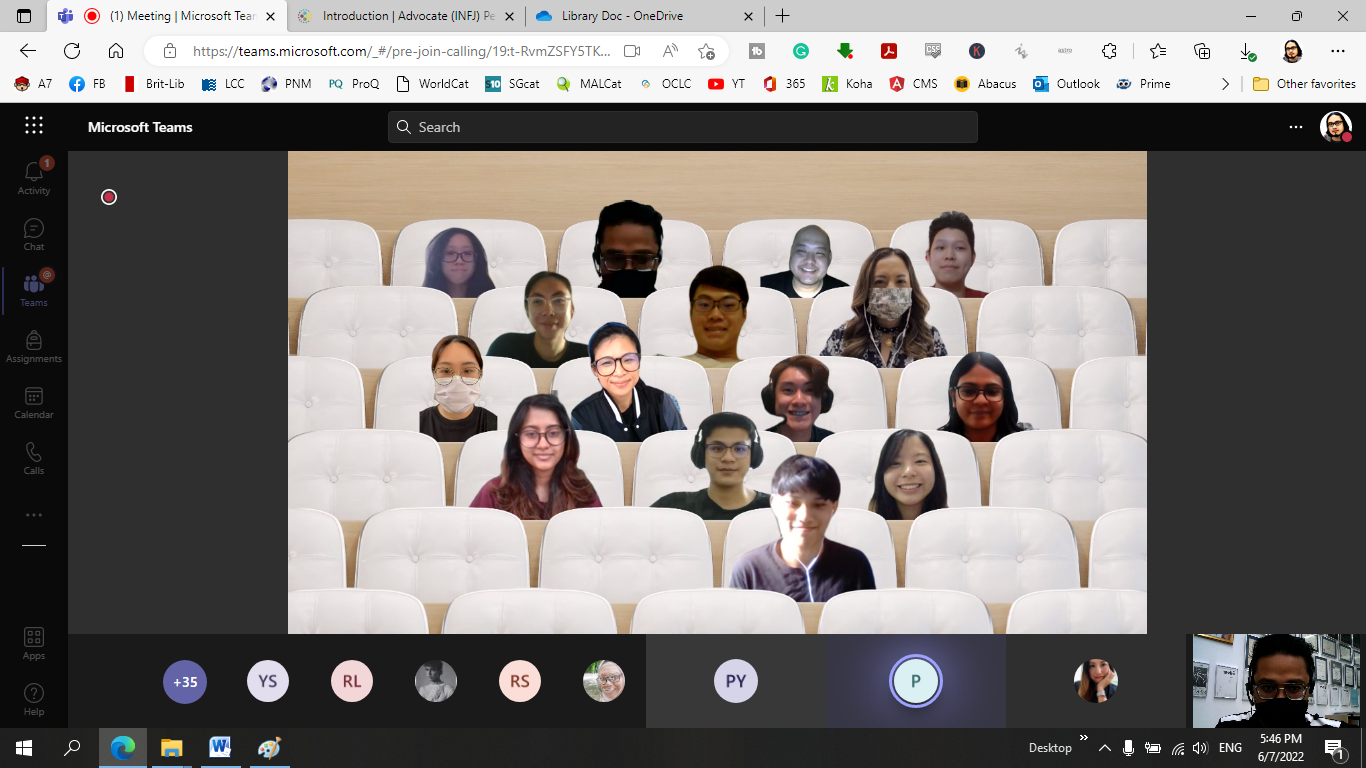1366x768 pixels.
Task: Go to the browser home page
Action: coord(116,51)
